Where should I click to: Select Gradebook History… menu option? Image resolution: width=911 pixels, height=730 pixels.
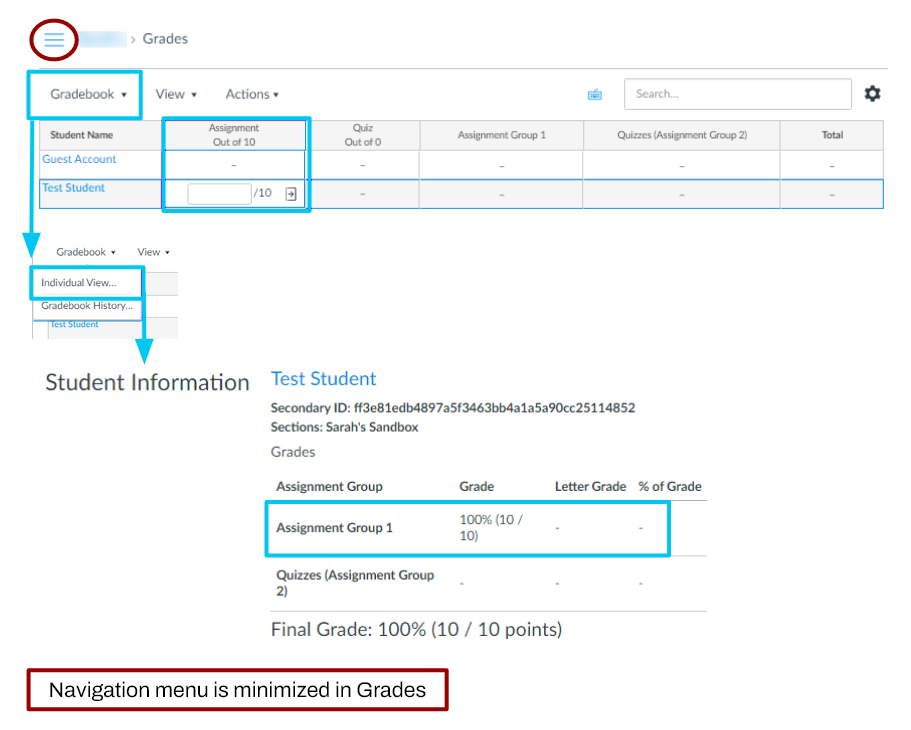click(x=86, y=306)
